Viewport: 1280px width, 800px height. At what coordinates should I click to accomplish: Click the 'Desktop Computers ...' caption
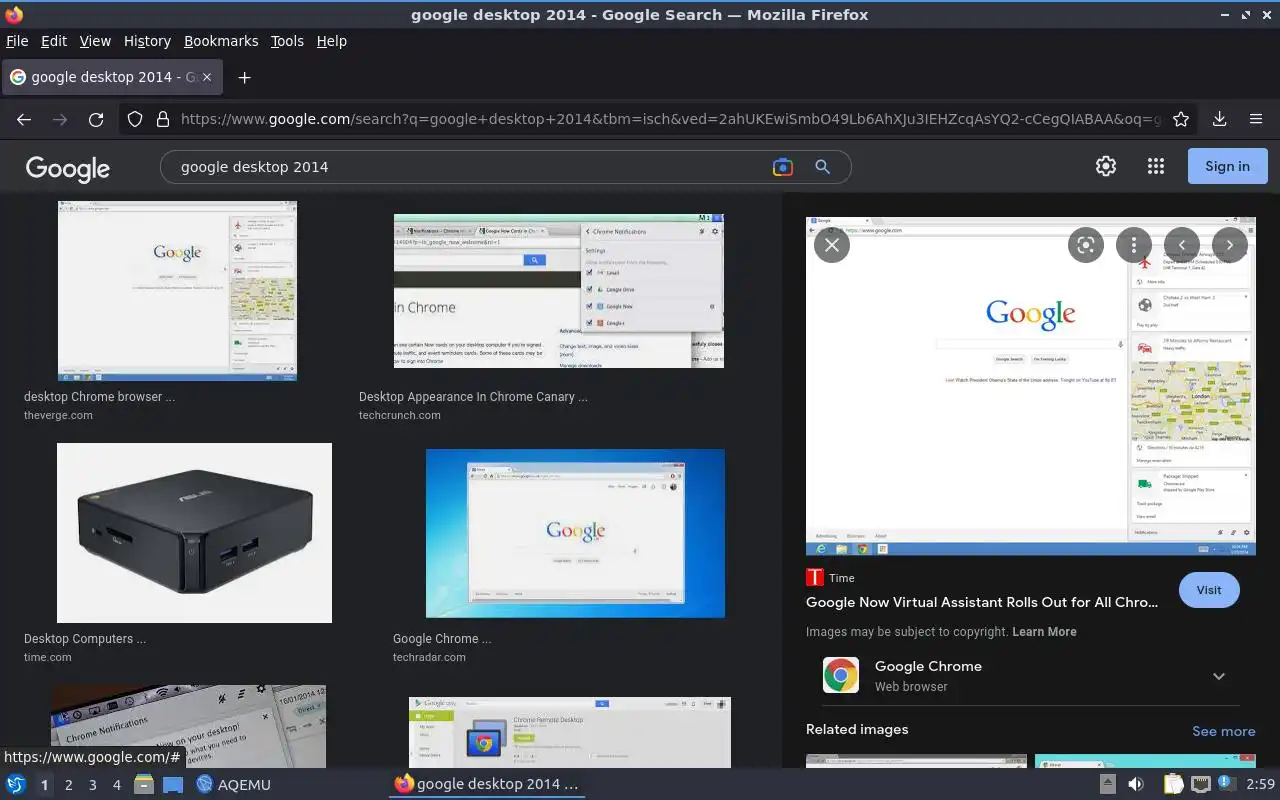[x=85, y=639]
